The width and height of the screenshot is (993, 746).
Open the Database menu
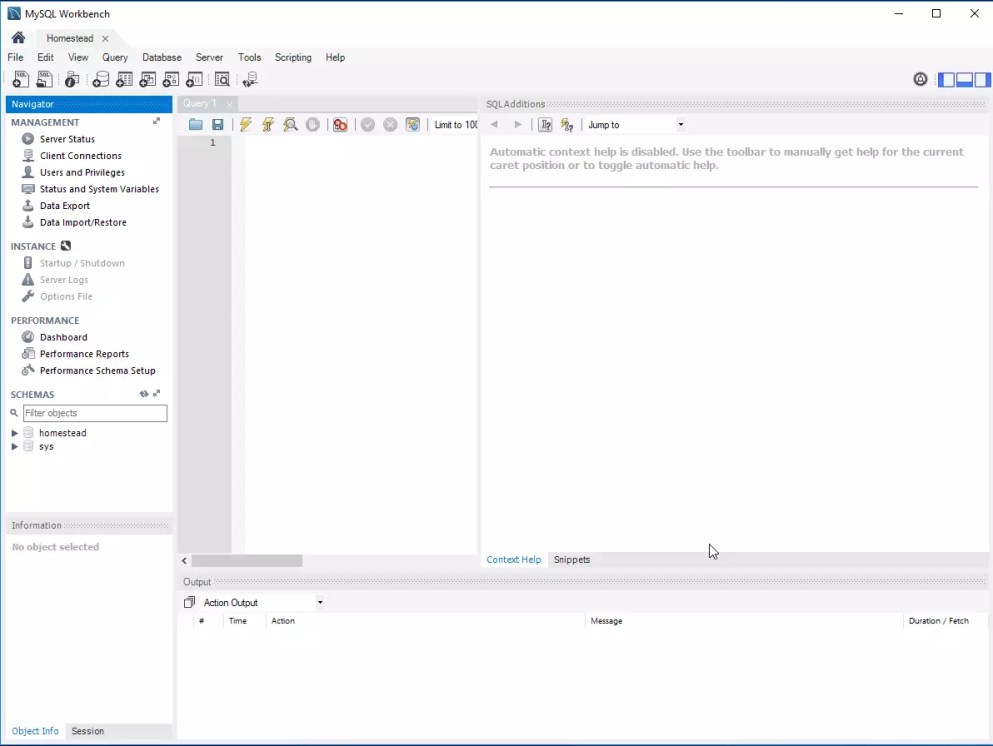coord(161,57)
